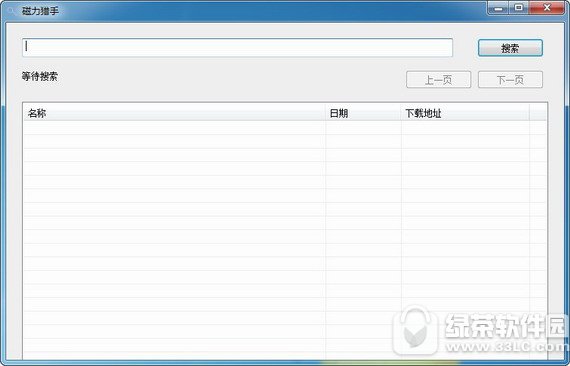Click the 绿茶软件园 watermark logo

pyautogui.click(x=480, y=330)
